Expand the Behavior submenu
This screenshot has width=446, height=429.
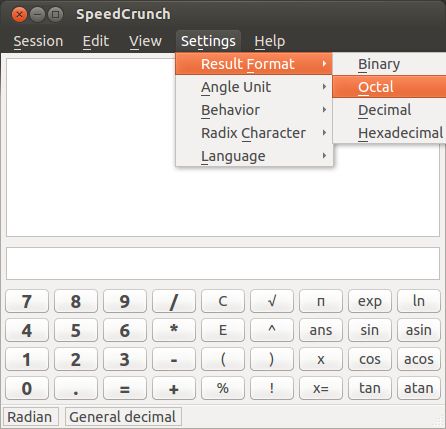254,110
